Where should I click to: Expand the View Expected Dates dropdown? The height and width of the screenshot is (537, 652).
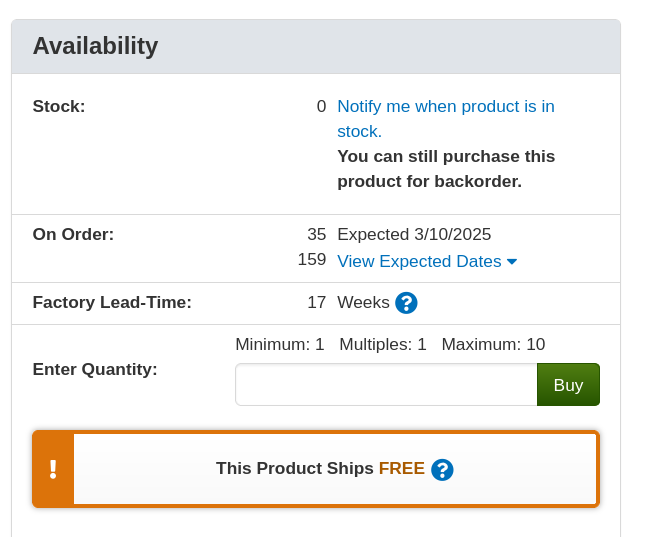(x=419, y=261)
